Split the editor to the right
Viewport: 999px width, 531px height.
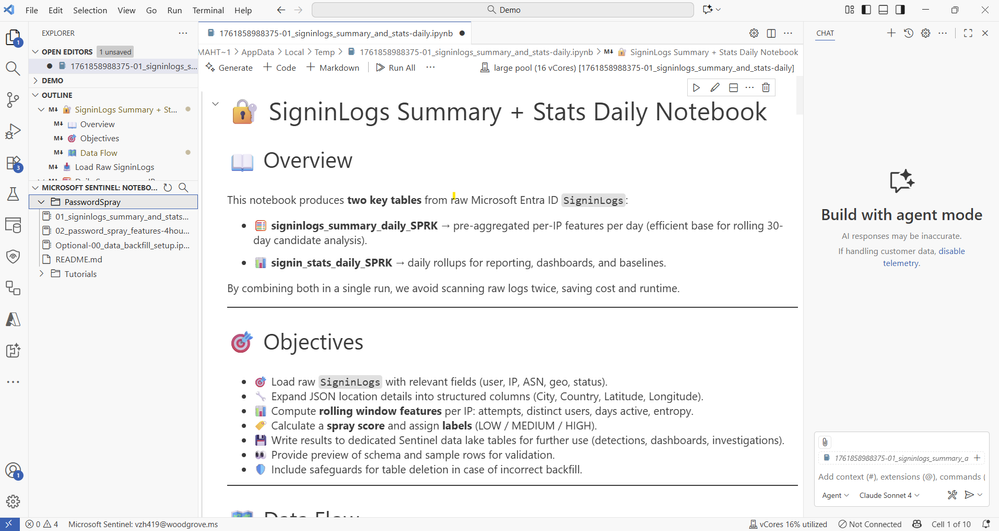coord(771,33)
